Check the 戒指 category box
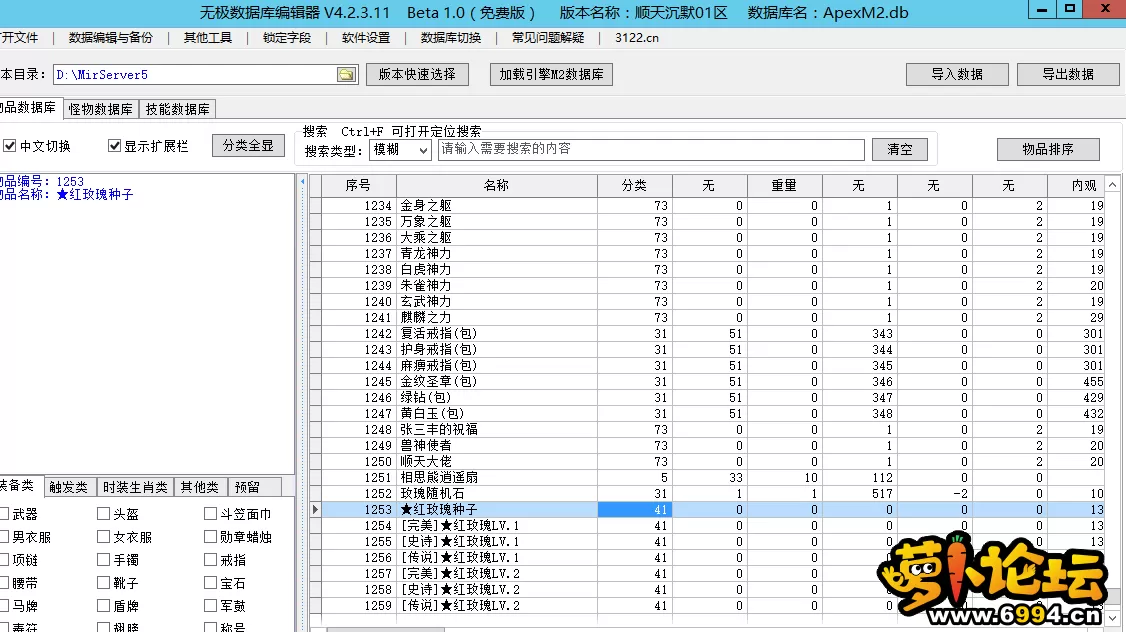1126x632 pixels. click(210, 559)
